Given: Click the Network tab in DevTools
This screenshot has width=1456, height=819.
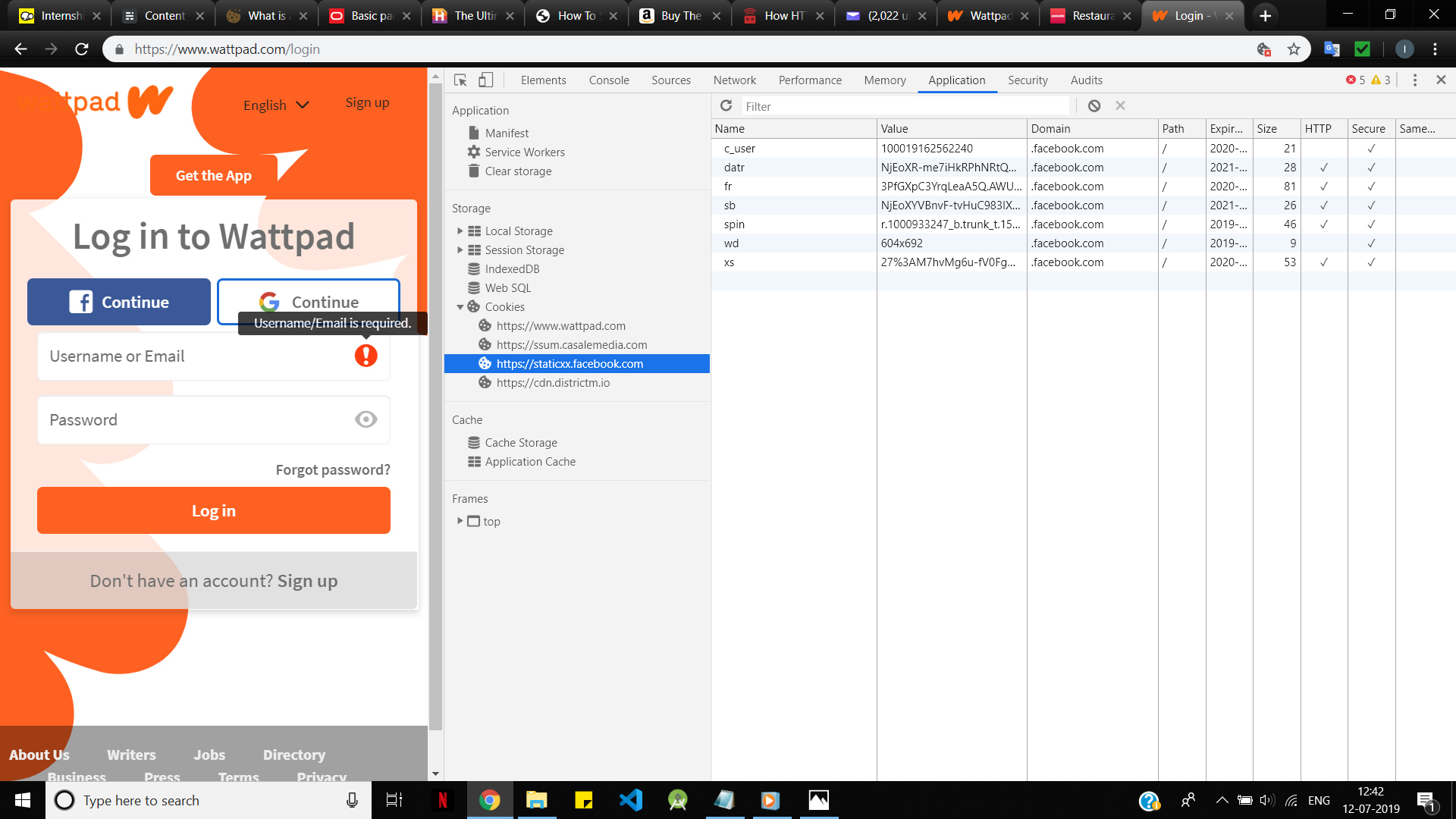Looking at the screenshot, I should 735,80.
